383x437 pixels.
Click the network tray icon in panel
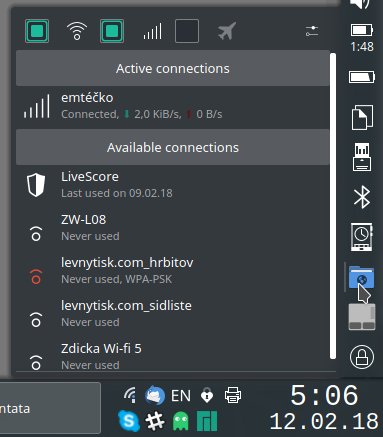130,395
